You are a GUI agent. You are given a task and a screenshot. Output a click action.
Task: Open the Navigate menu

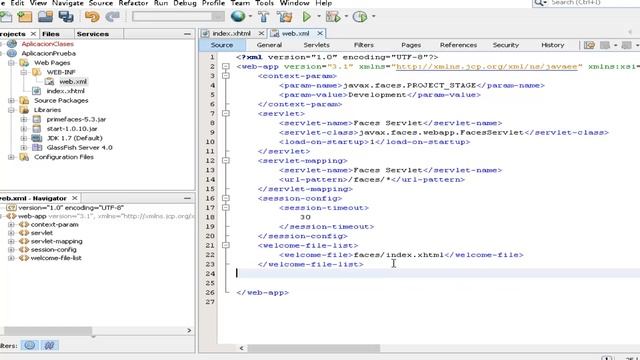point(68,3)
